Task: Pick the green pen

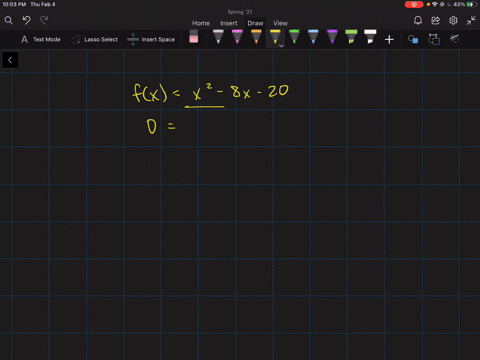Action: click(x=294, y=37)
